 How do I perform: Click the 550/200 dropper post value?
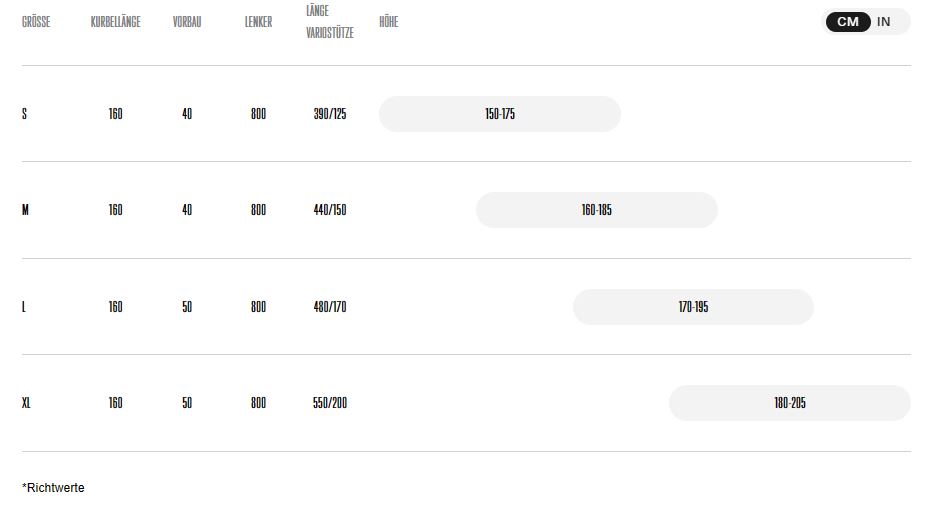330,403
